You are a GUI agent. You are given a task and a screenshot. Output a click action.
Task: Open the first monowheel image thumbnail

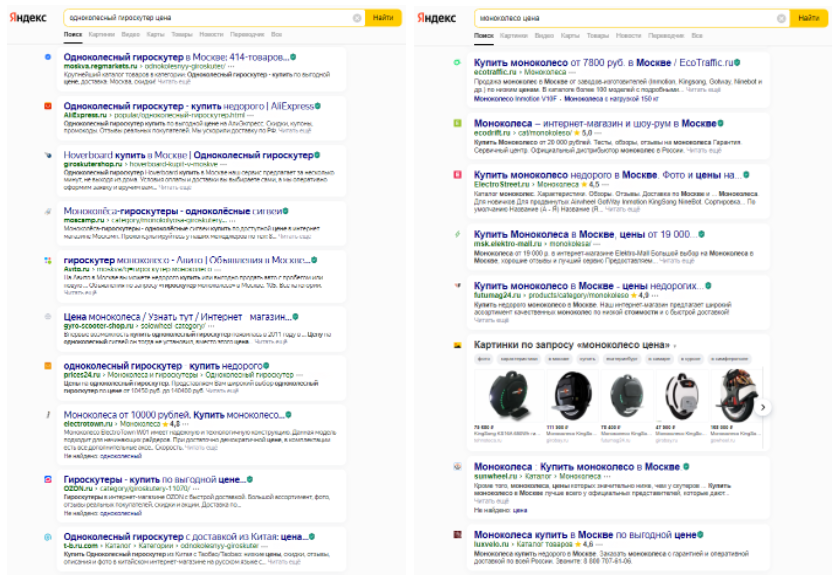(508, 396)
